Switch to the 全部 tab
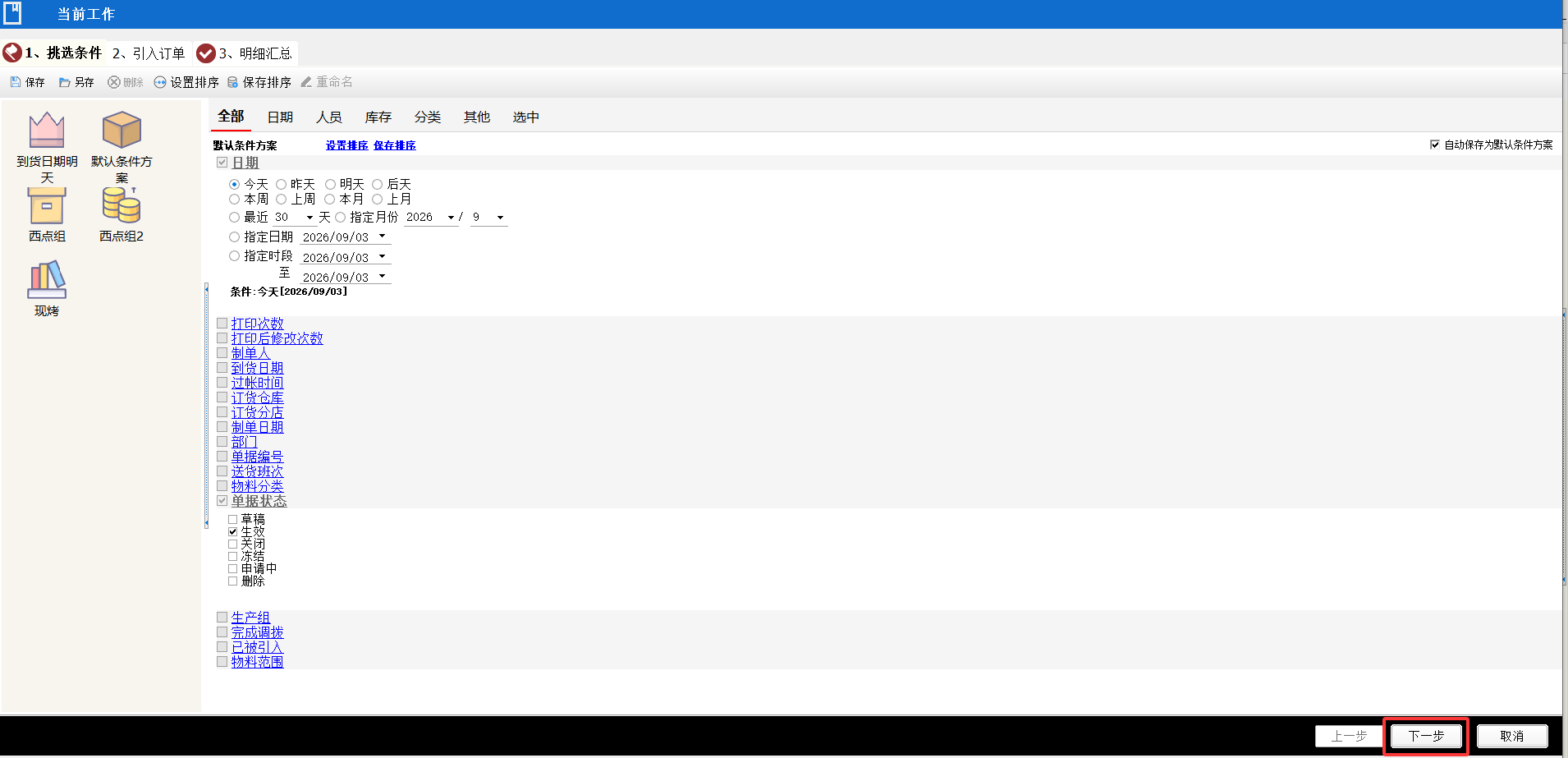Screen dimensions: 1568x758 (231, 117)
